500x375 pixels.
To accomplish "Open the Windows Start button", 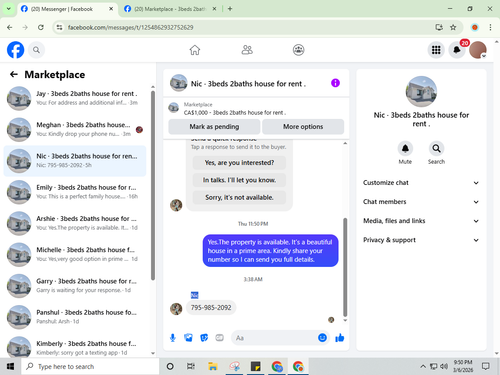I will pos(10,367).
